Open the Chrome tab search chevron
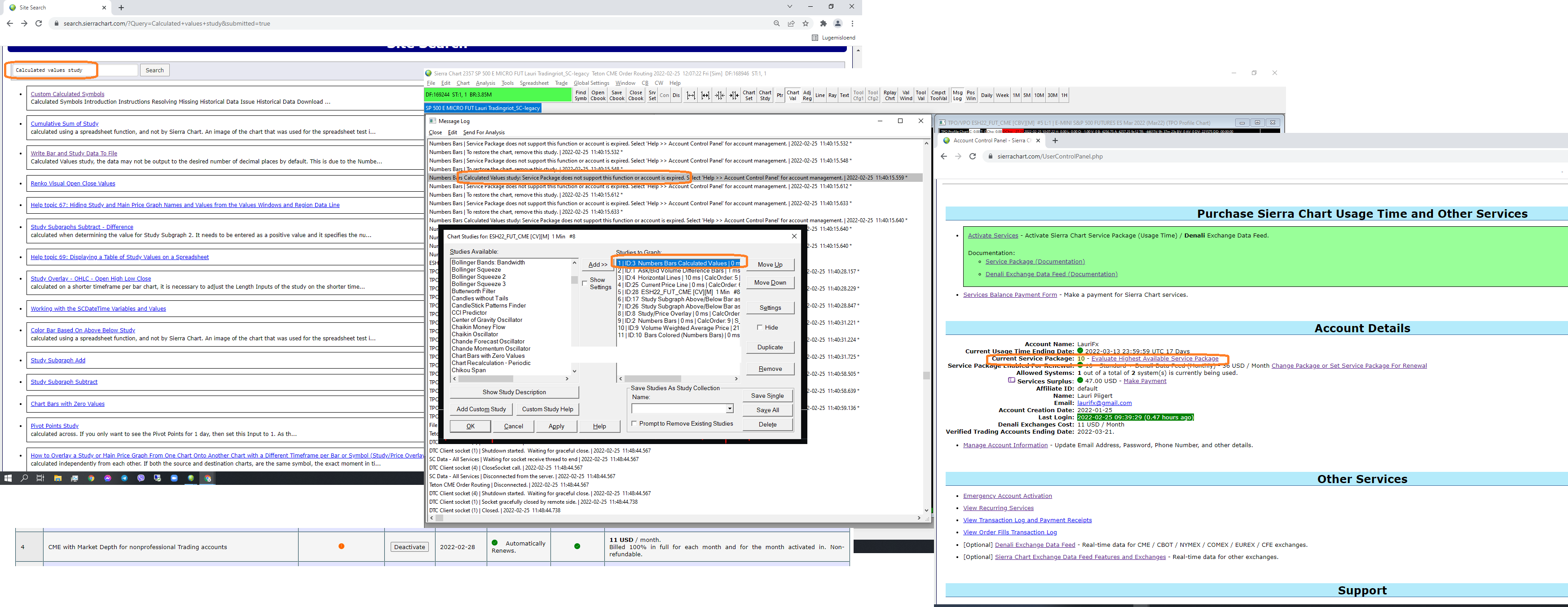The height and width of the screenshot is (607, 1568). tap(789, 7)
